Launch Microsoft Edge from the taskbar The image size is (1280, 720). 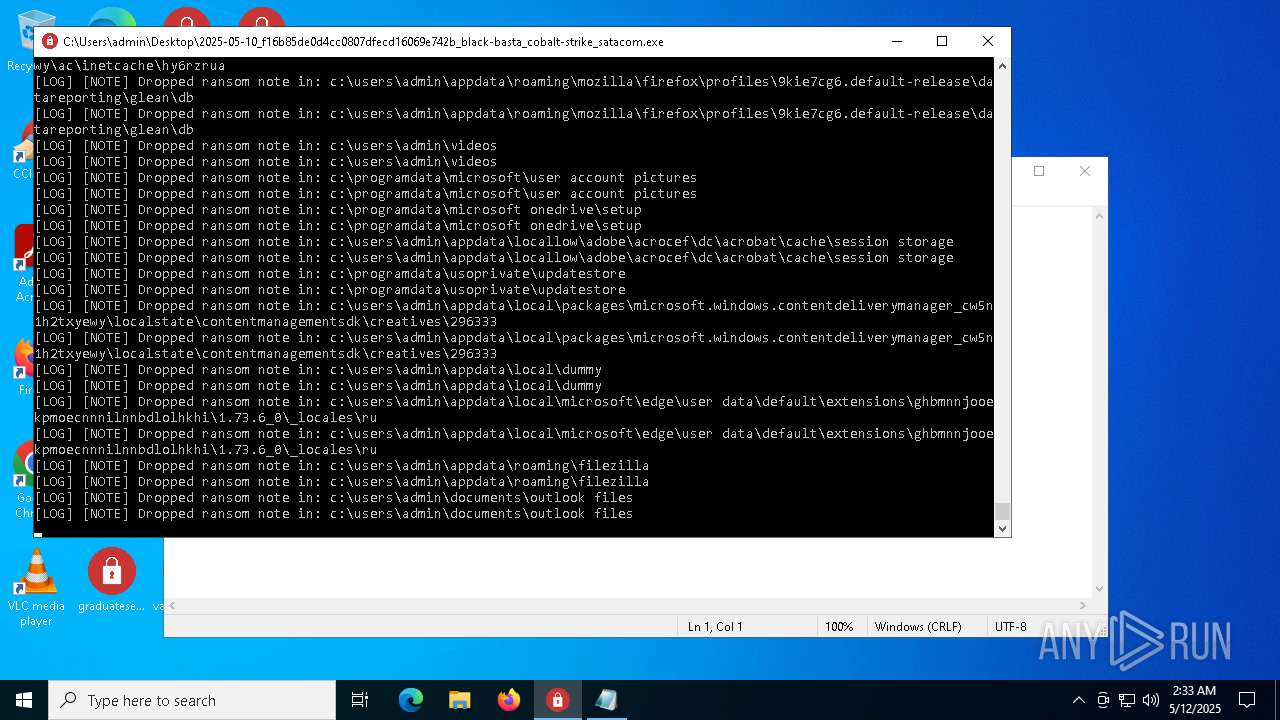coord(411,700)
